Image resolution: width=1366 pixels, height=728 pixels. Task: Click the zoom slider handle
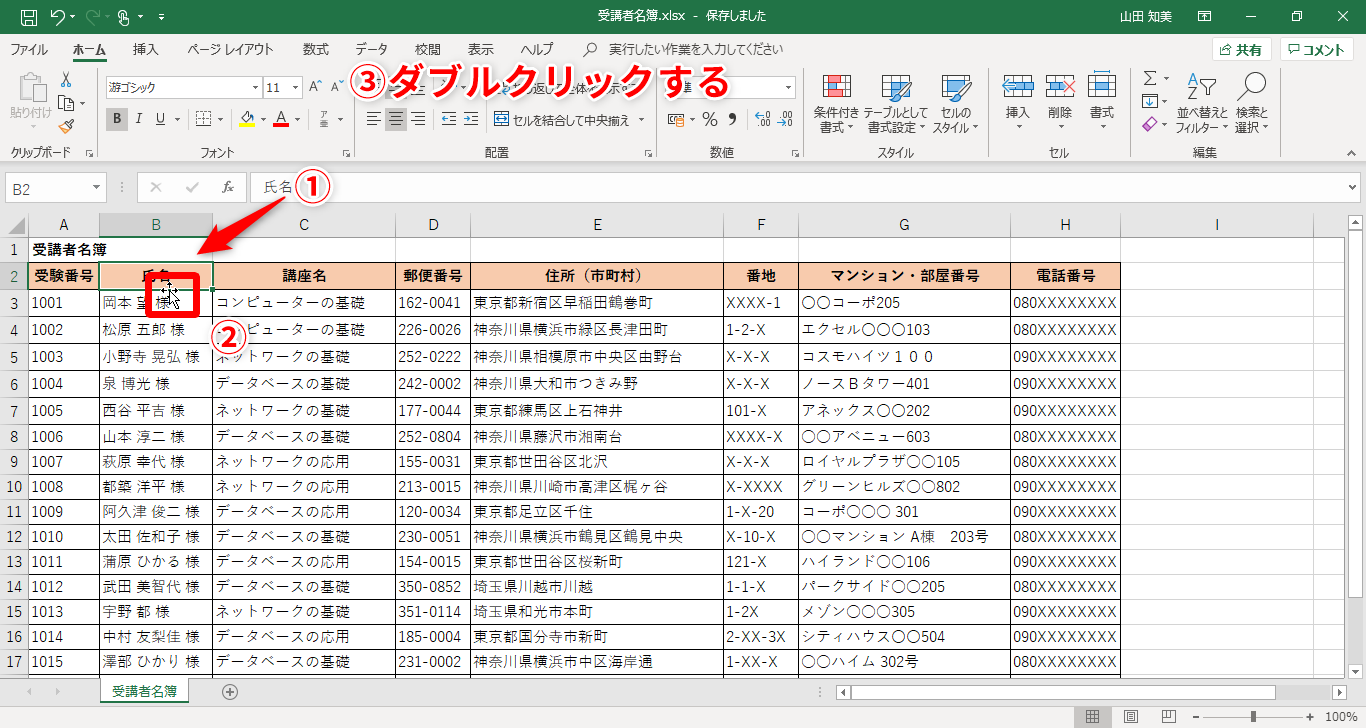(1253, 716)
